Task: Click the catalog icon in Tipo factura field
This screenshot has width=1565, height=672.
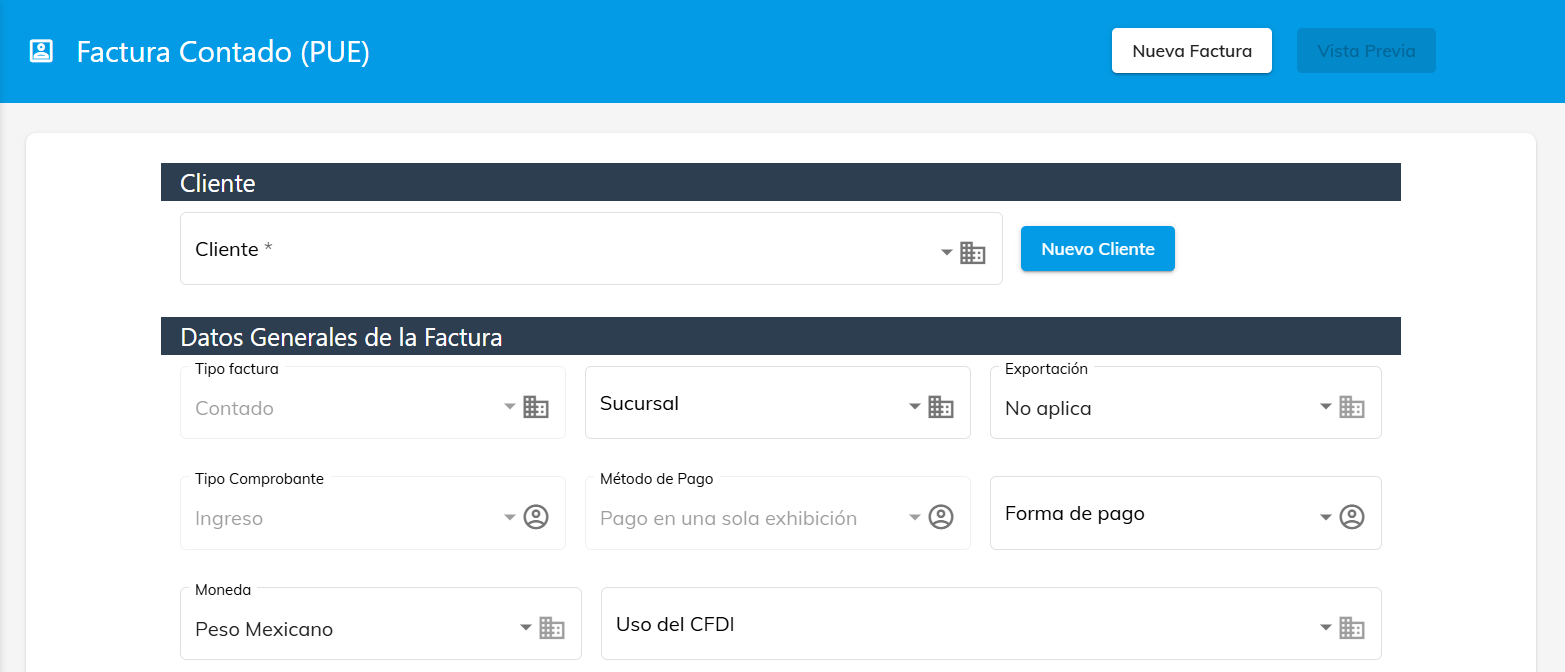Action: 537,406
